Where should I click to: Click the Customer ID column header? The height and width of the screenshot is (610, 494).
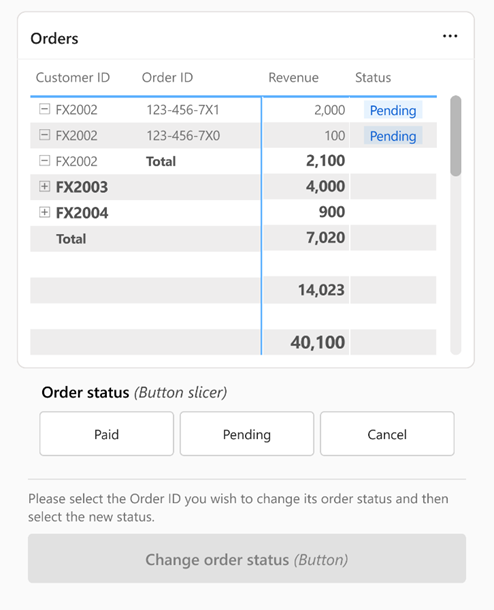point(73,77)
